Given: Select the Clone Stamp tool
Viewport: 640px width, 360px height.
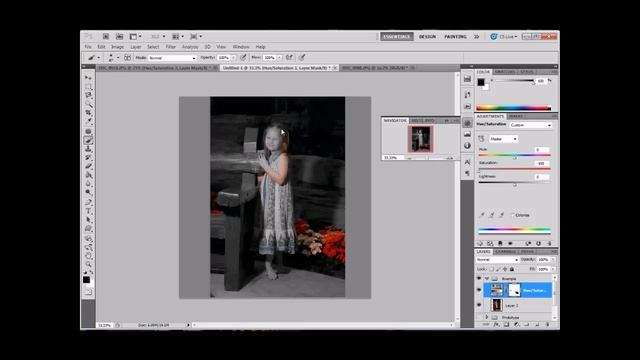Looking at the screenshot, I should point(88,149).
